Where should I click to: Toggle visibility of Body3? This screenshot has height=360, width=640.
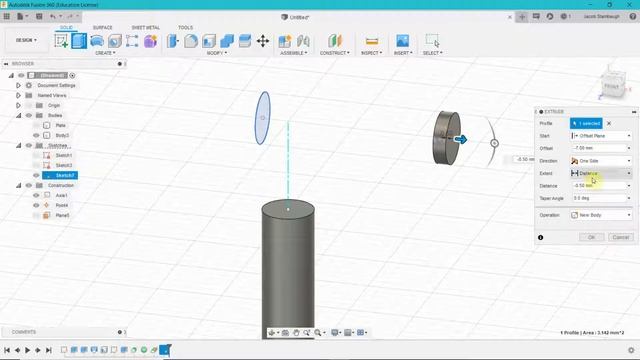(x=36, y=135)
